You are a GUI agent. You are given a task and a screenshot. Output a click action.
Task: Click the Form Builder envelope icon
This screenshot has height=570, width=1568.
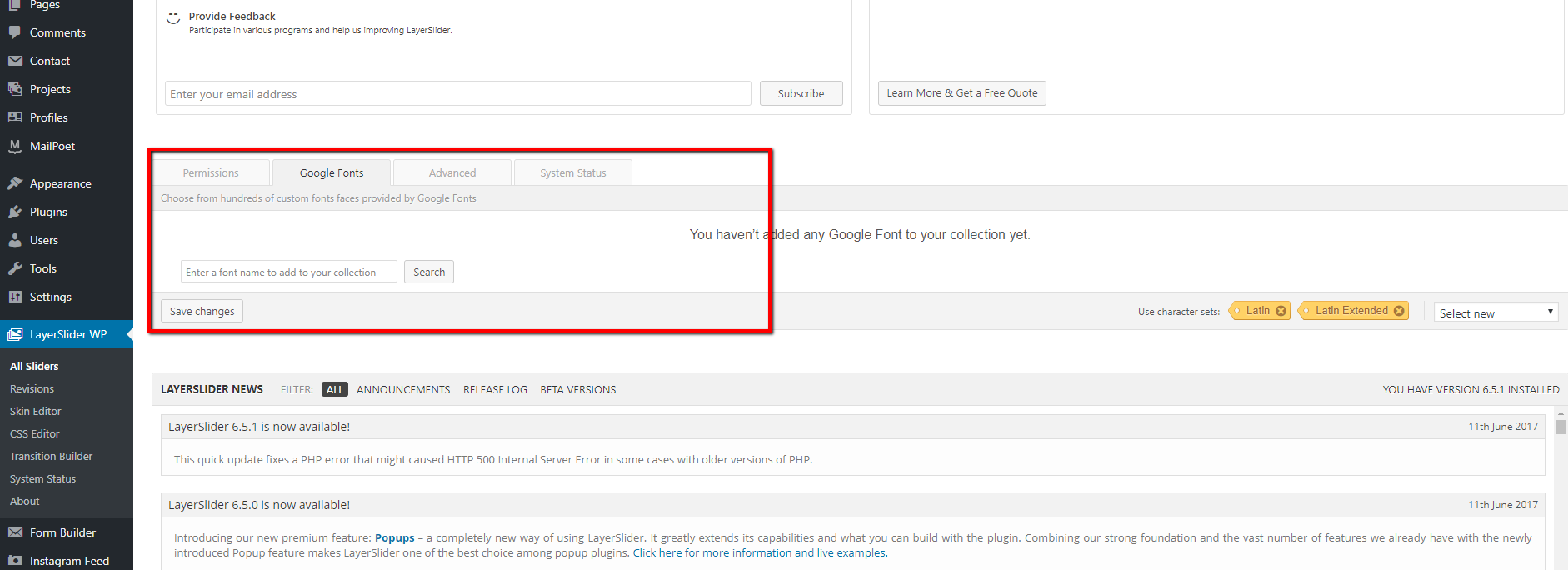[15, 532]
